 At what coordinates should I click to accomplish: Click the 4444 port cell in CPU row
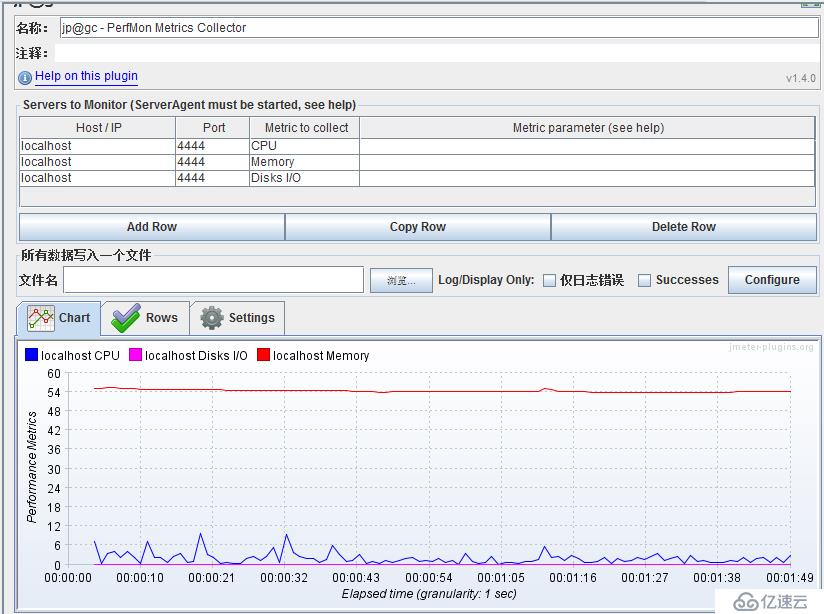(212, 146)
